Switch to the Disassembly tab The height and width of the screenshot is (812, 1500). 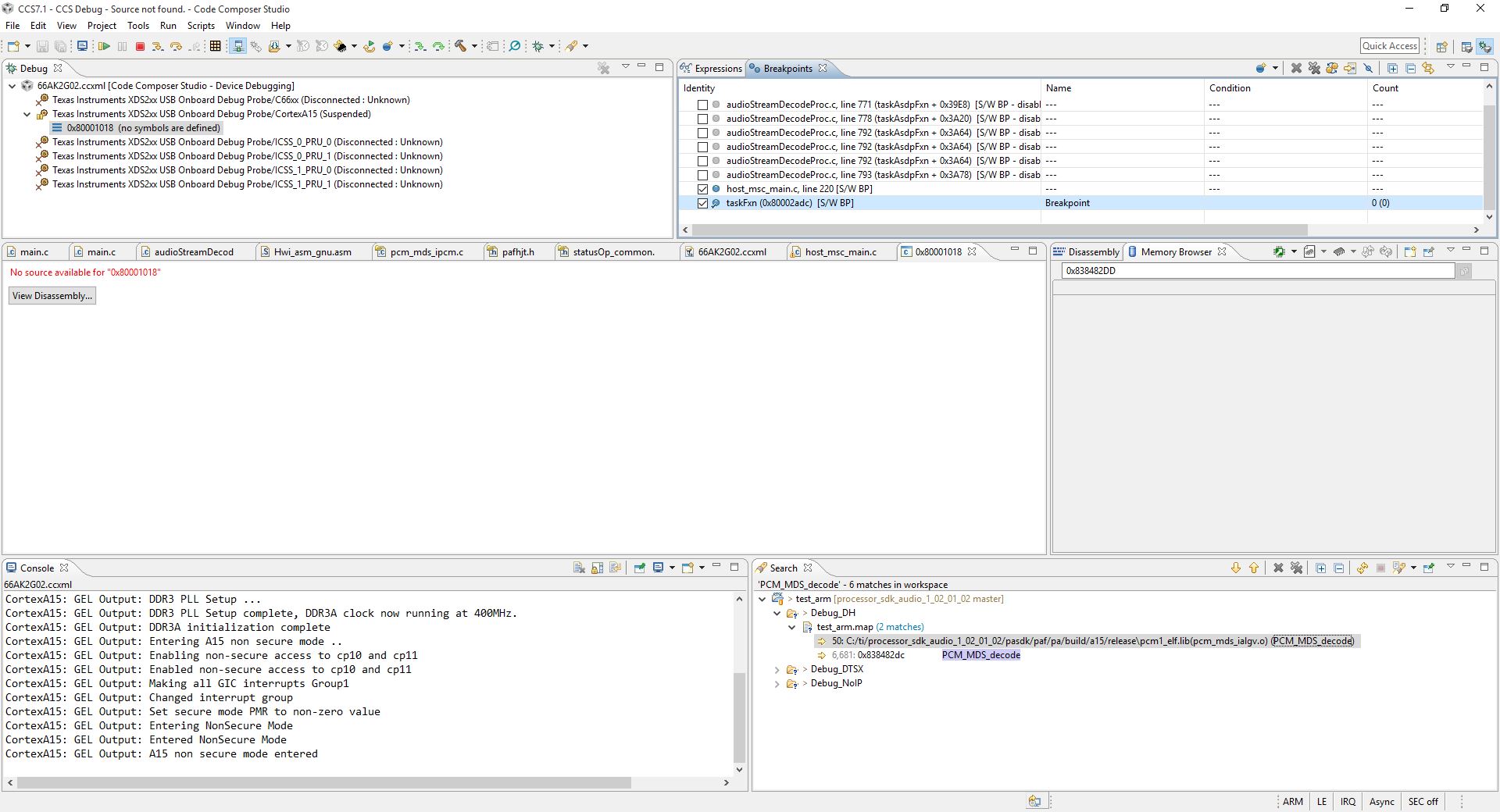pos(1087,252)
